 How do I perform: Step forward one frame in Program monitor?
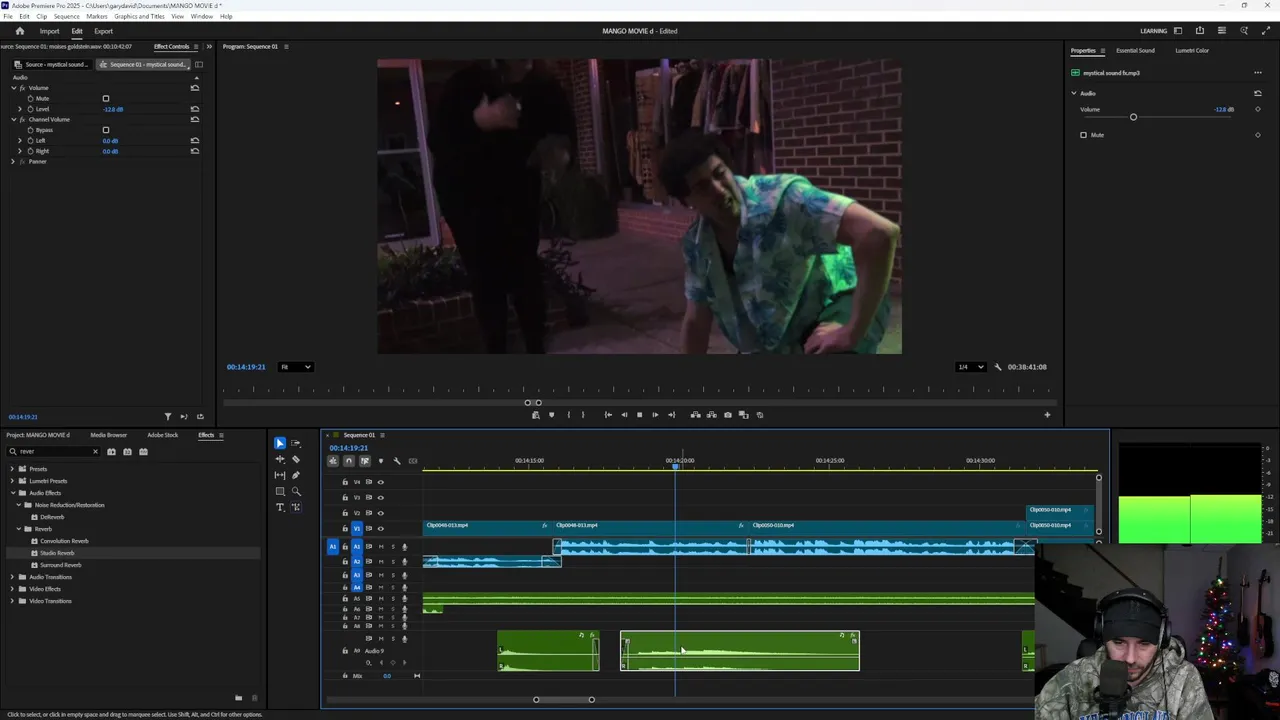coord(655,415)
